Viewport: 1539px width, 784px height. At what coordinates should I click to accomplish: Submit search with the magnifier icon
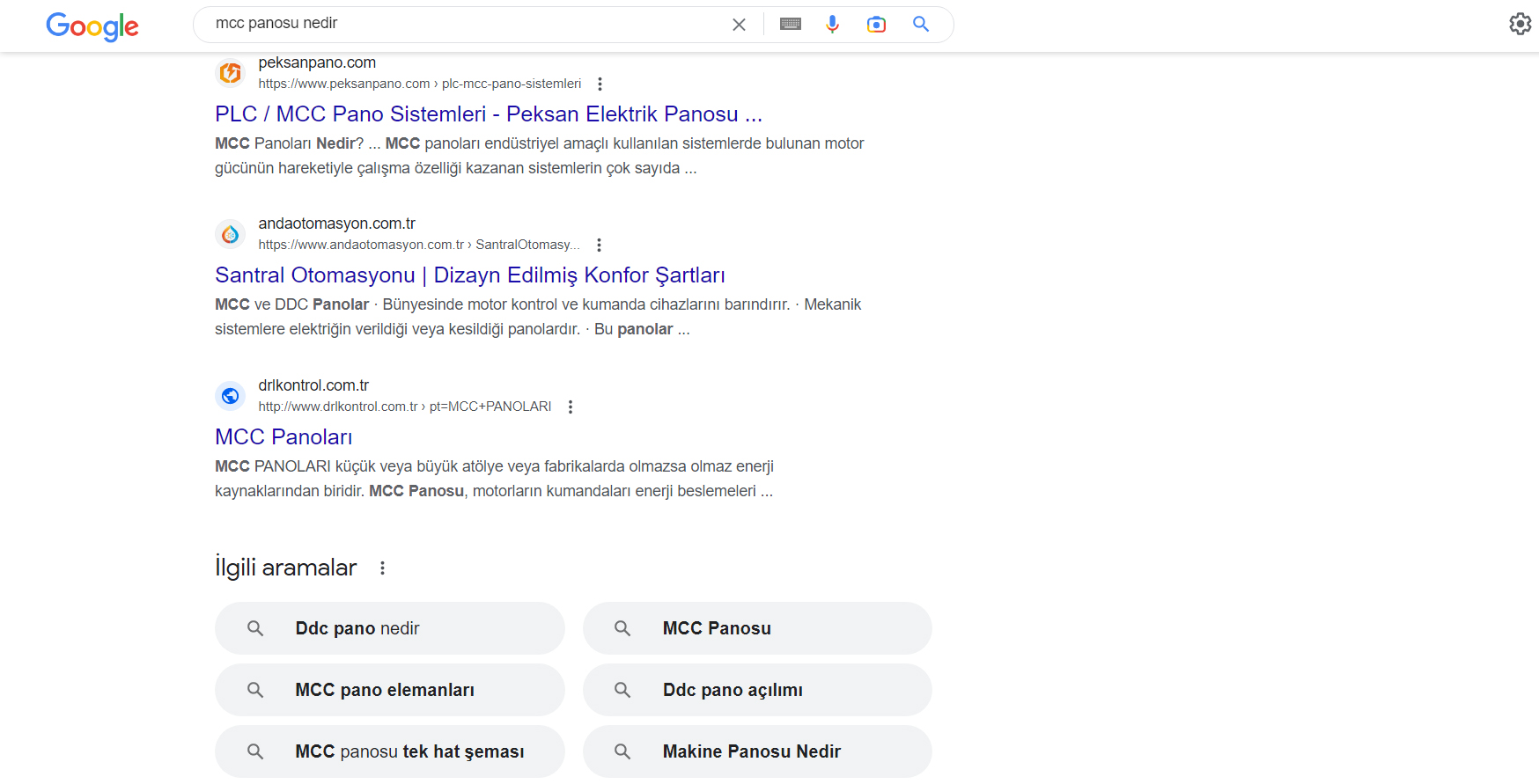click(x=921, y=25)
